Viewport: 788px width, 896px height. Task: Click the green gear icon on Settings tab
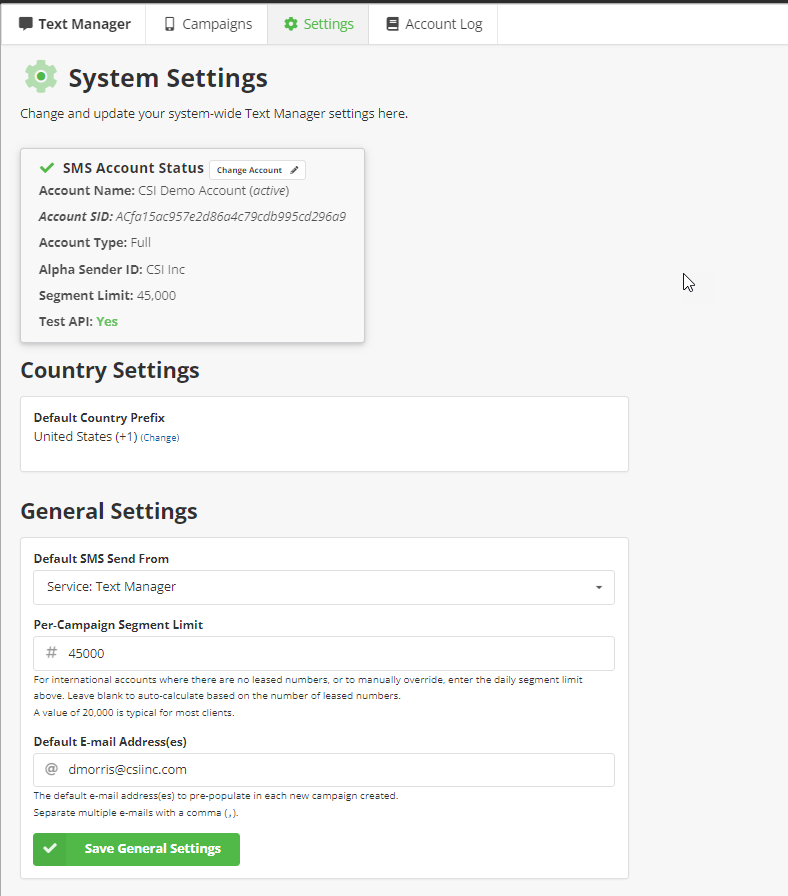(291, 24)
